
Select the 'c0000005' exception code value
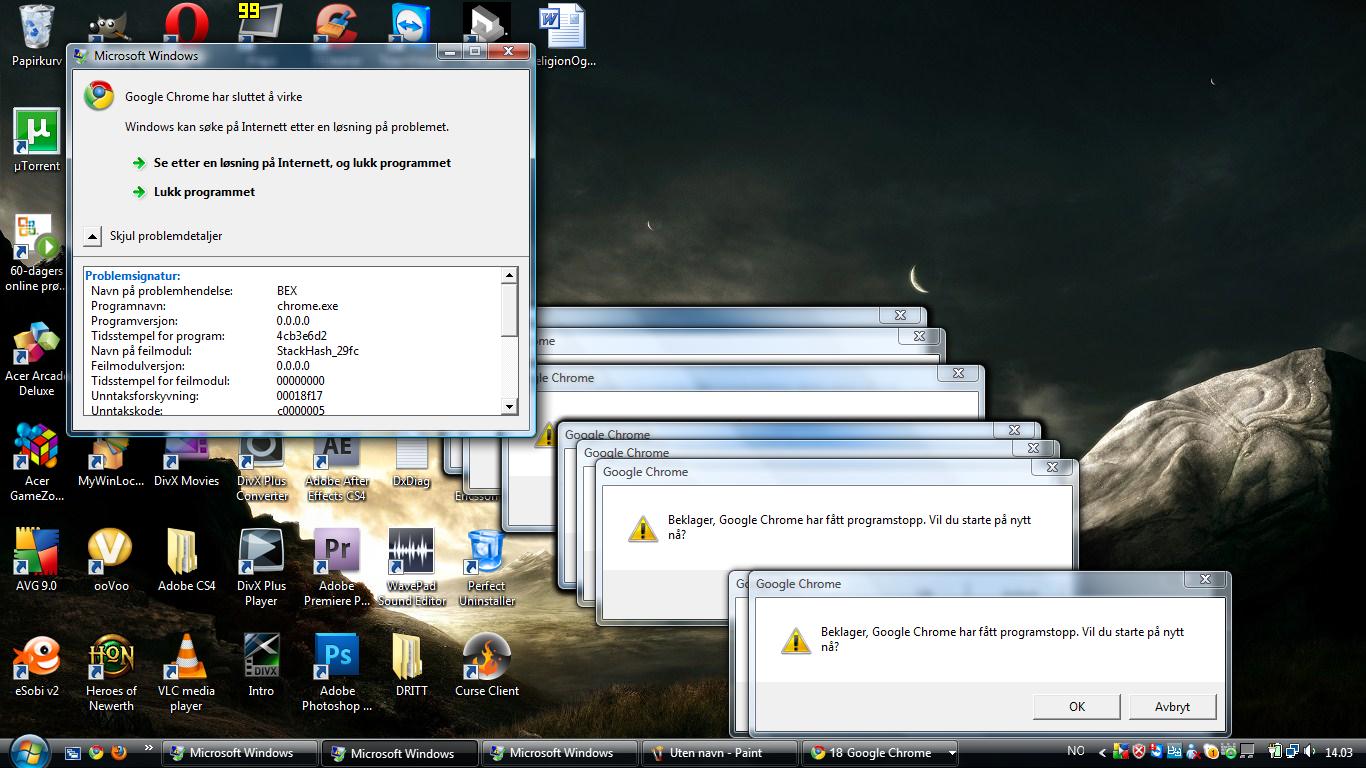(x=301, y=410)
